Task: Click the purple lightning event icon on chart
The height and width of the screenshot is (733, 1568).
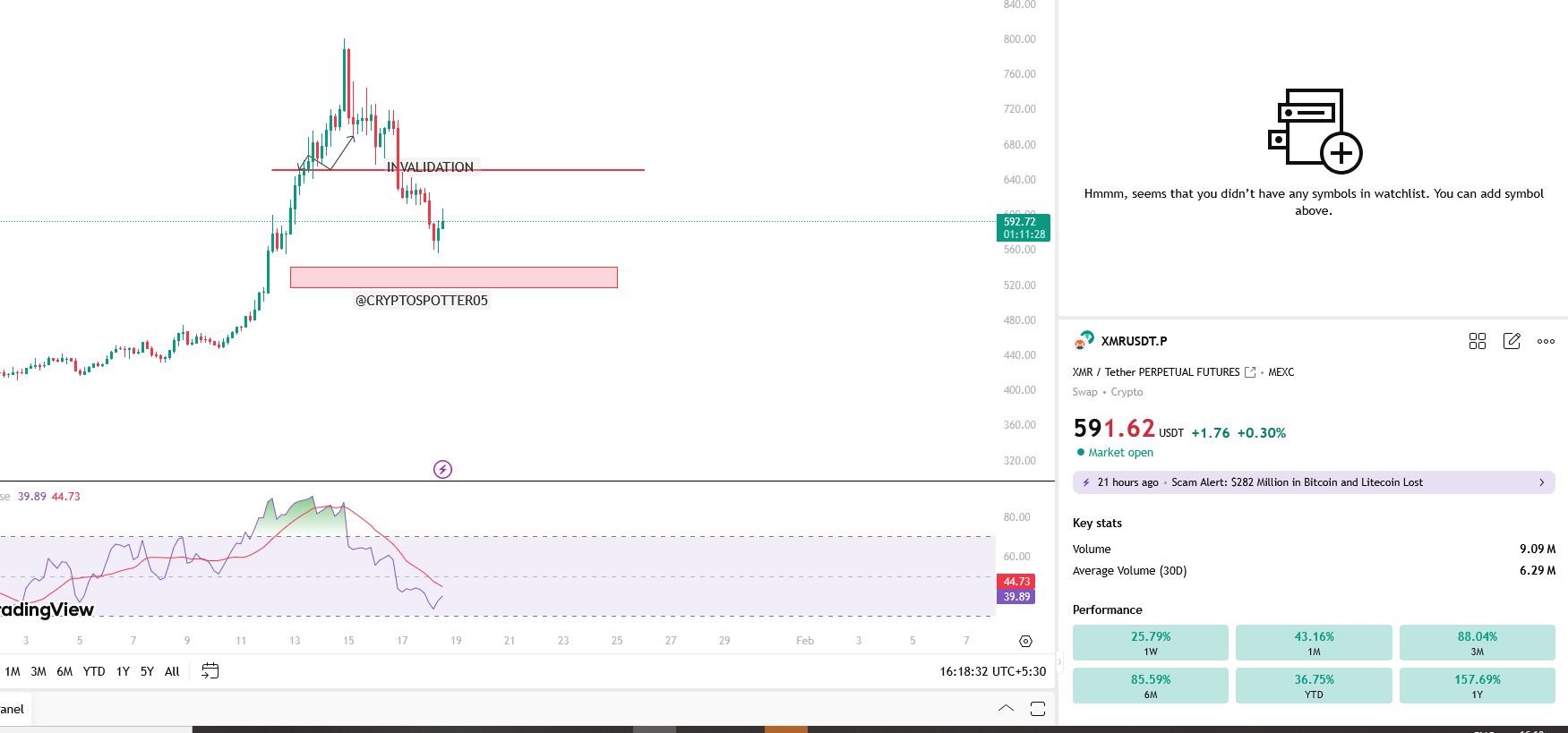Action: tap(442, 469)
